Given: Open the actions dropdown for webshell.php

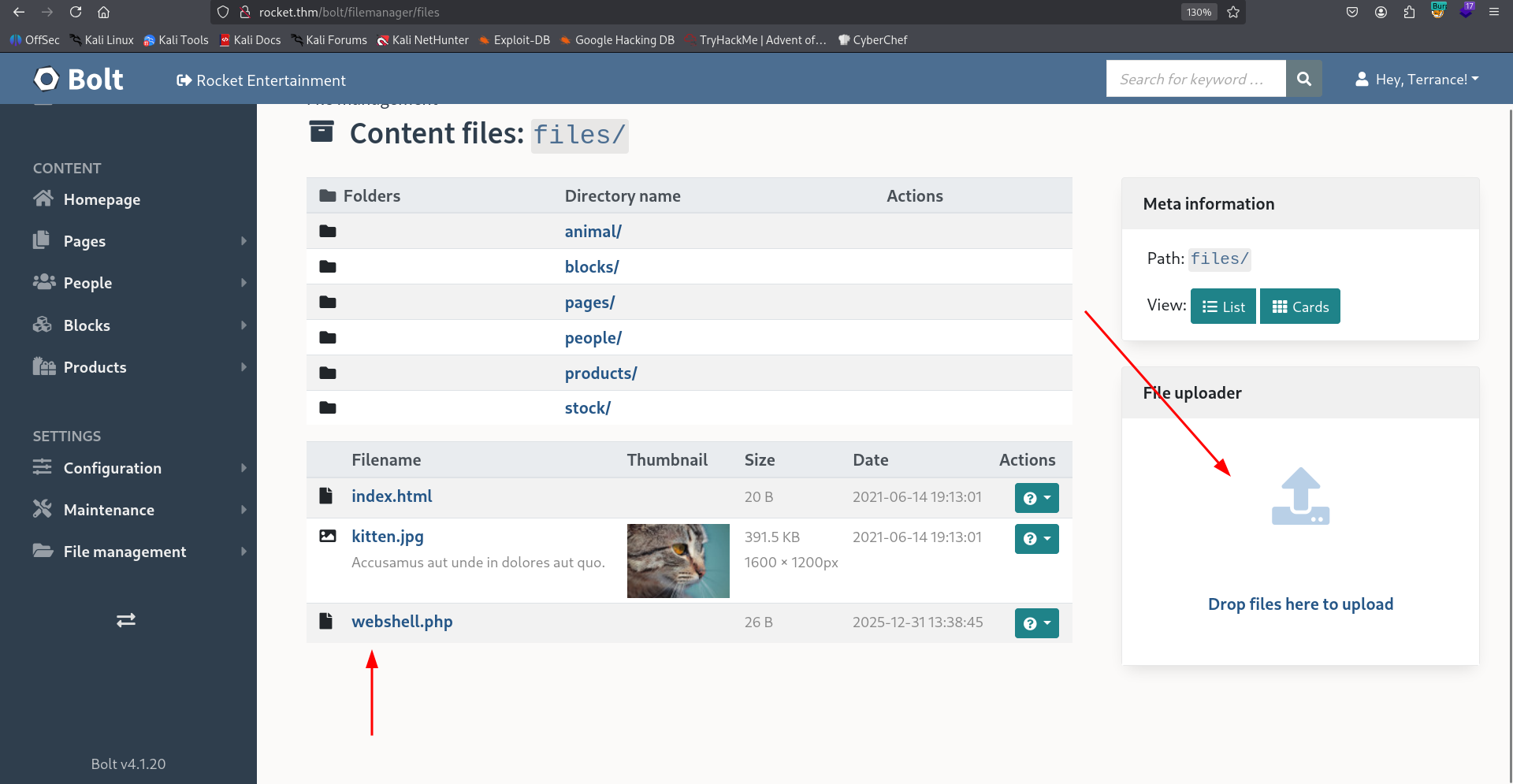Looking at the screenshot, I should pyautogui.click(x=1036, y=622).
